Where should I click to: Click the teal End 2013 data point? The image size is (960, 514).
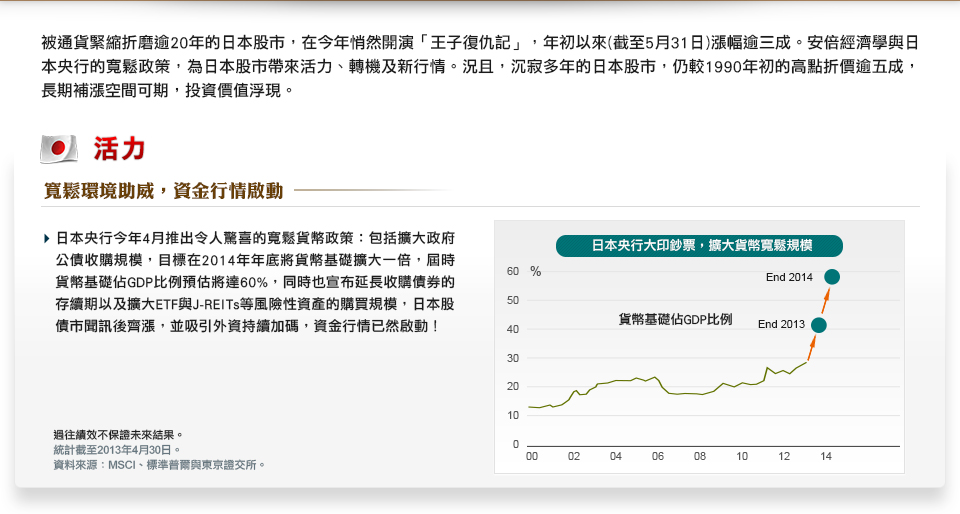pyautogui.click(x=819, y=324)
